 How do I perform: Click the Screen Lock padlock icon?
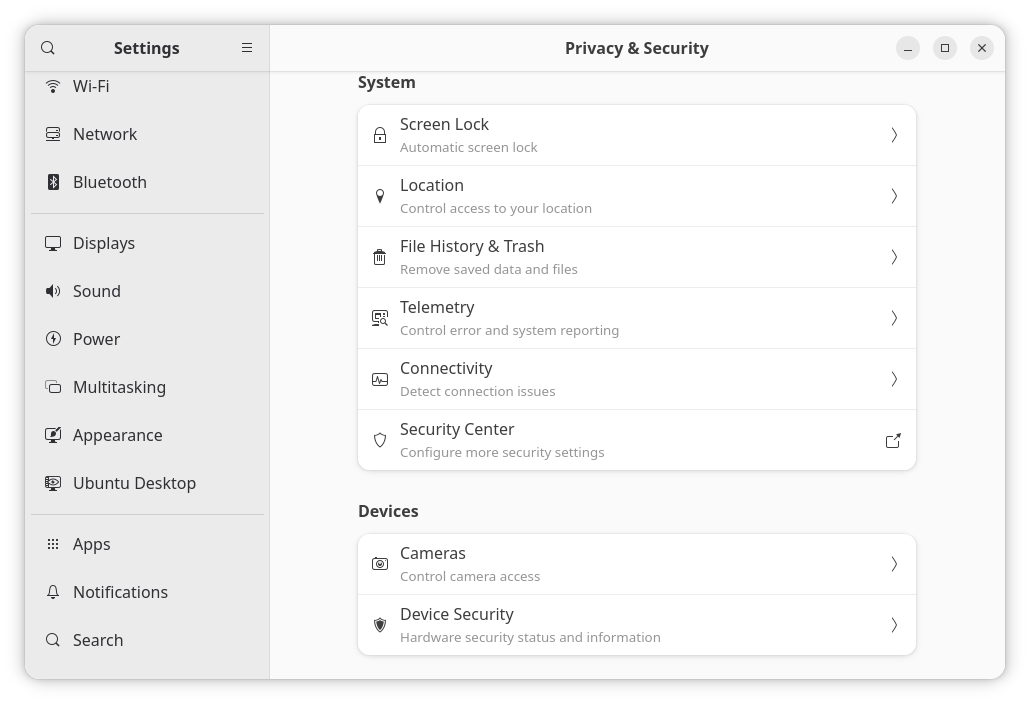(380, 135)
